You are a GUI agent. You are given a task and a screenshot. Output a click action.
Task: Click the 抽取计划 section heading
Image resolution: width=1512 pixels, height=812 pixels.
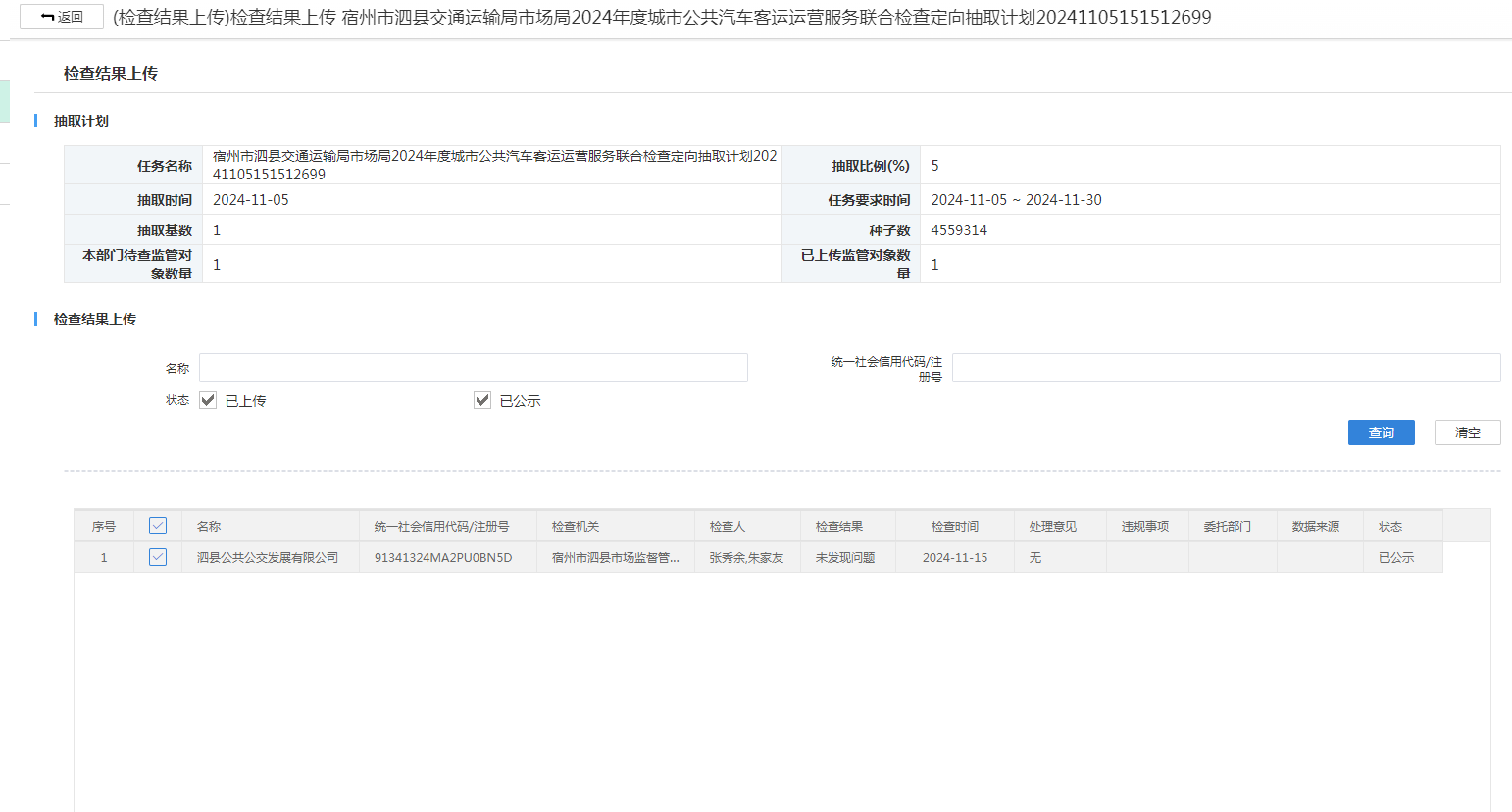[x=81, y=121]
